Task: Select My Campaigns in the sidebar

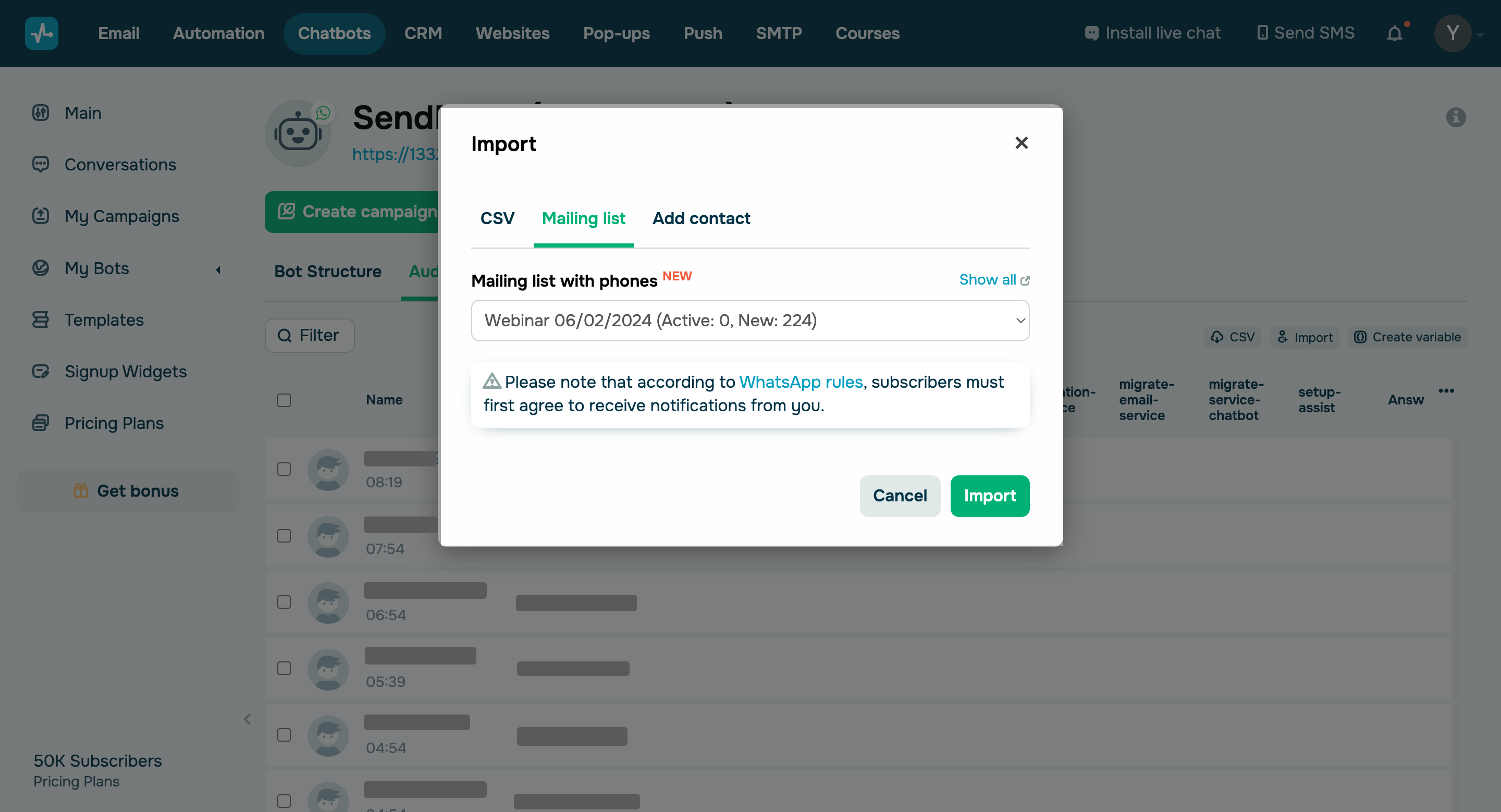Action: (121, 216)
